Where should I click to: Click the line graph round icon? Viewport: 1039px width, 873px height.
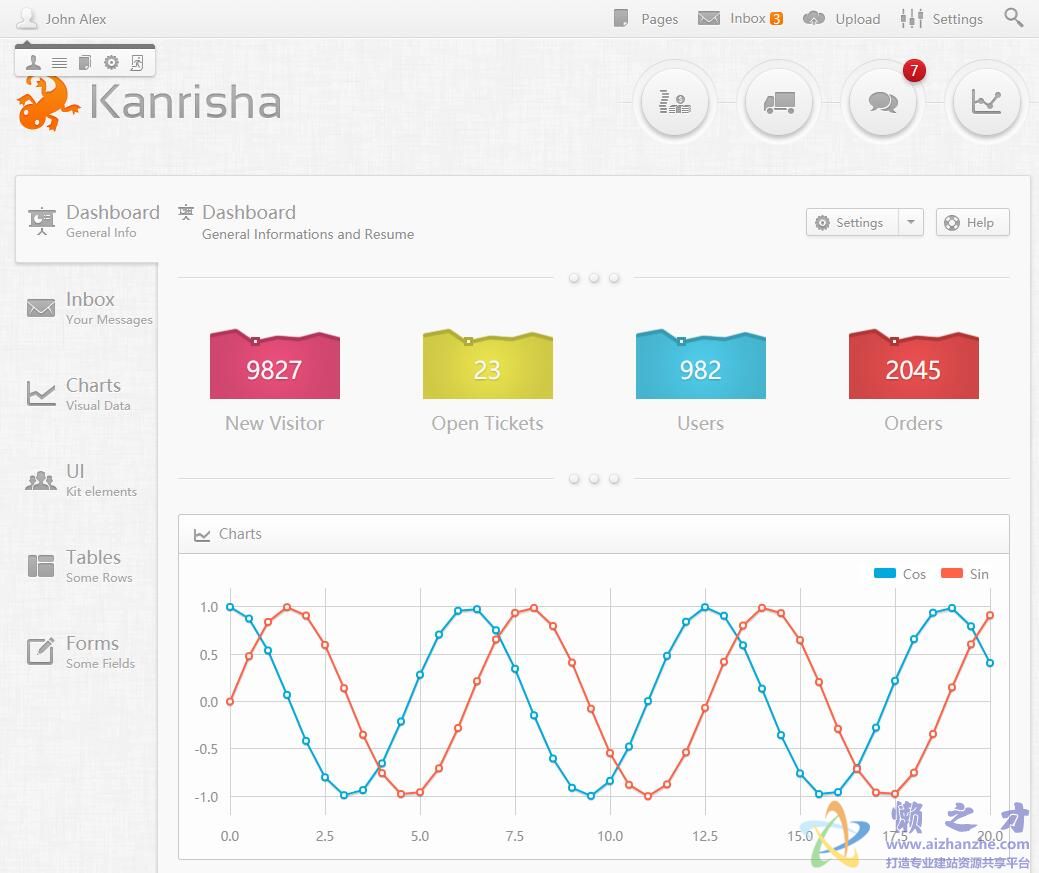pos(986,102)
